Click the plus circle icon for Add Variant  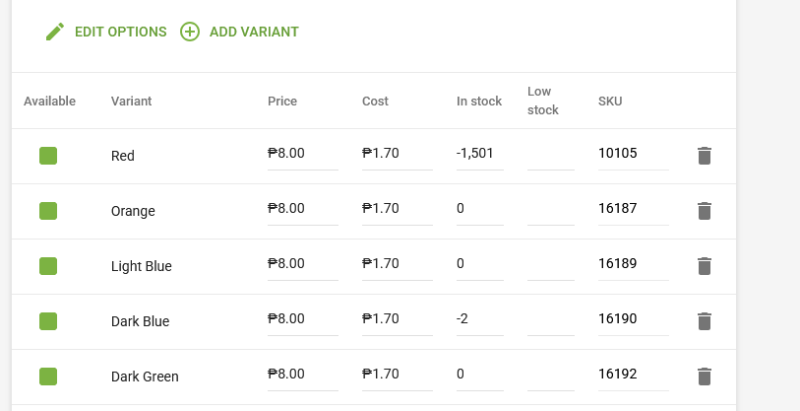point(190,32)
